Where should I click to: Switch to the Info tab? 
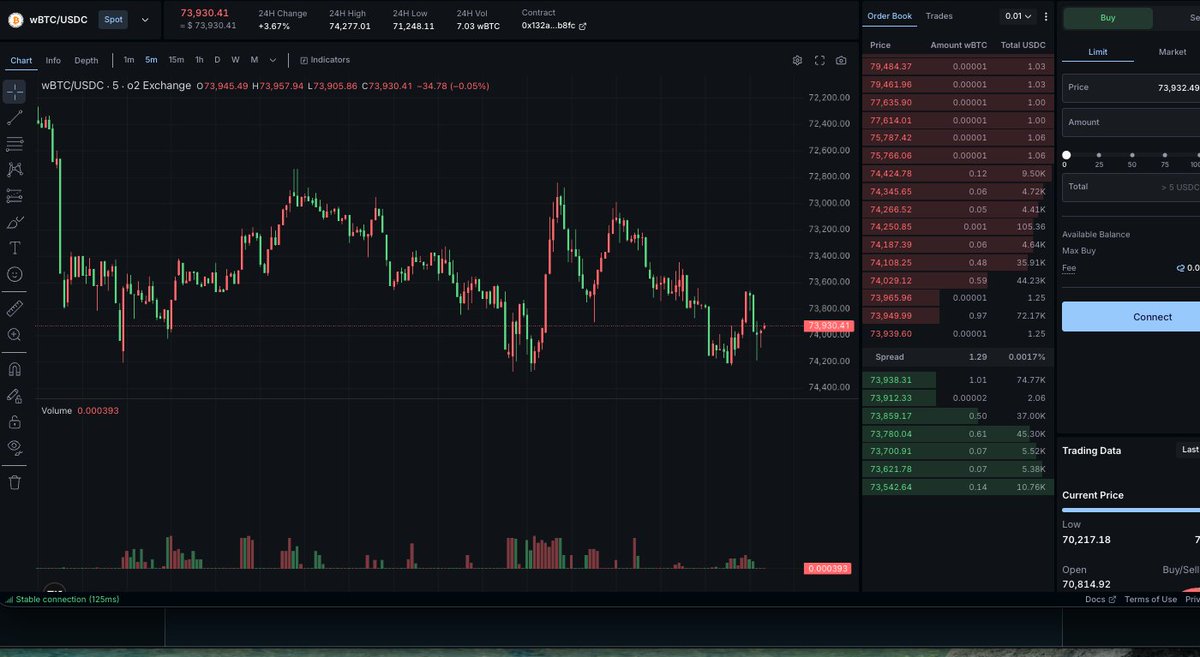(53, 60)
